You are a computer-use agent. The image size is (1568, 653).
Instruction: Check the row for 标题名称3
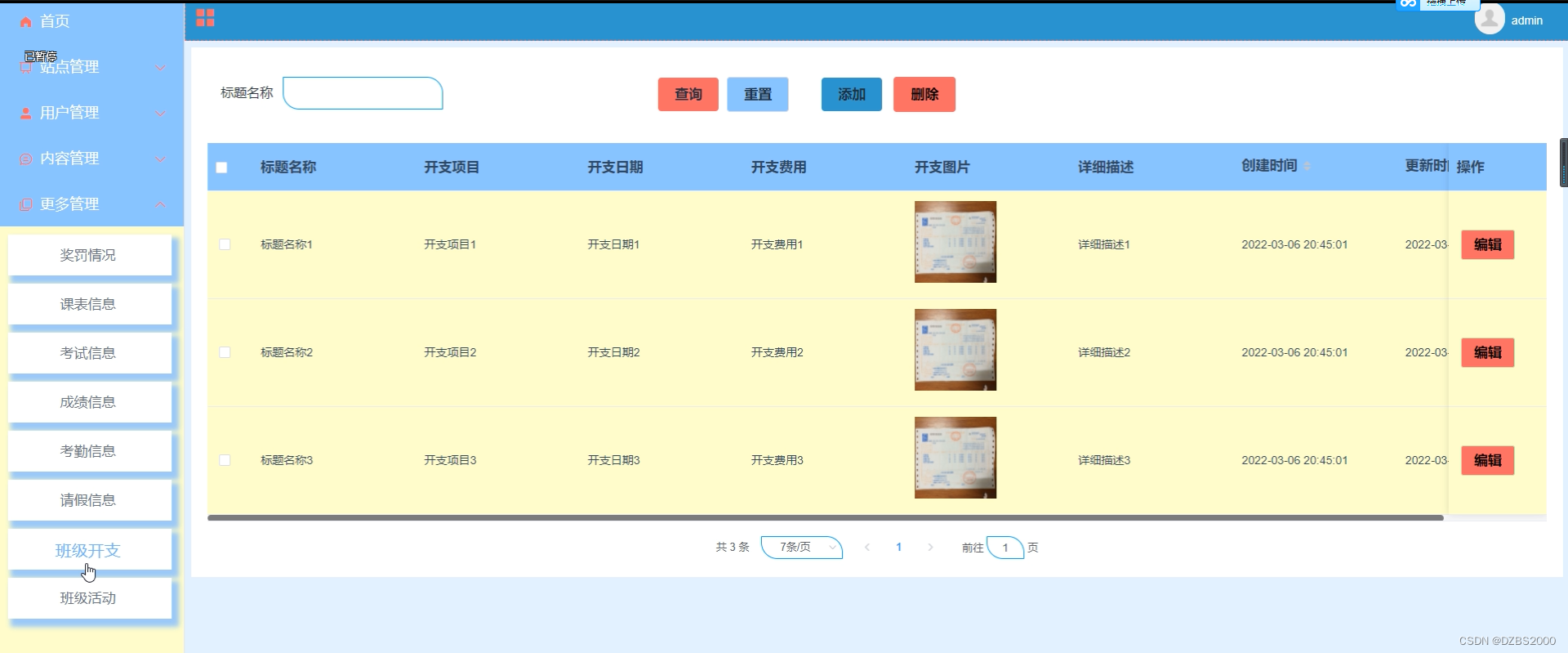pyautogui.click(x=225, y=460)
